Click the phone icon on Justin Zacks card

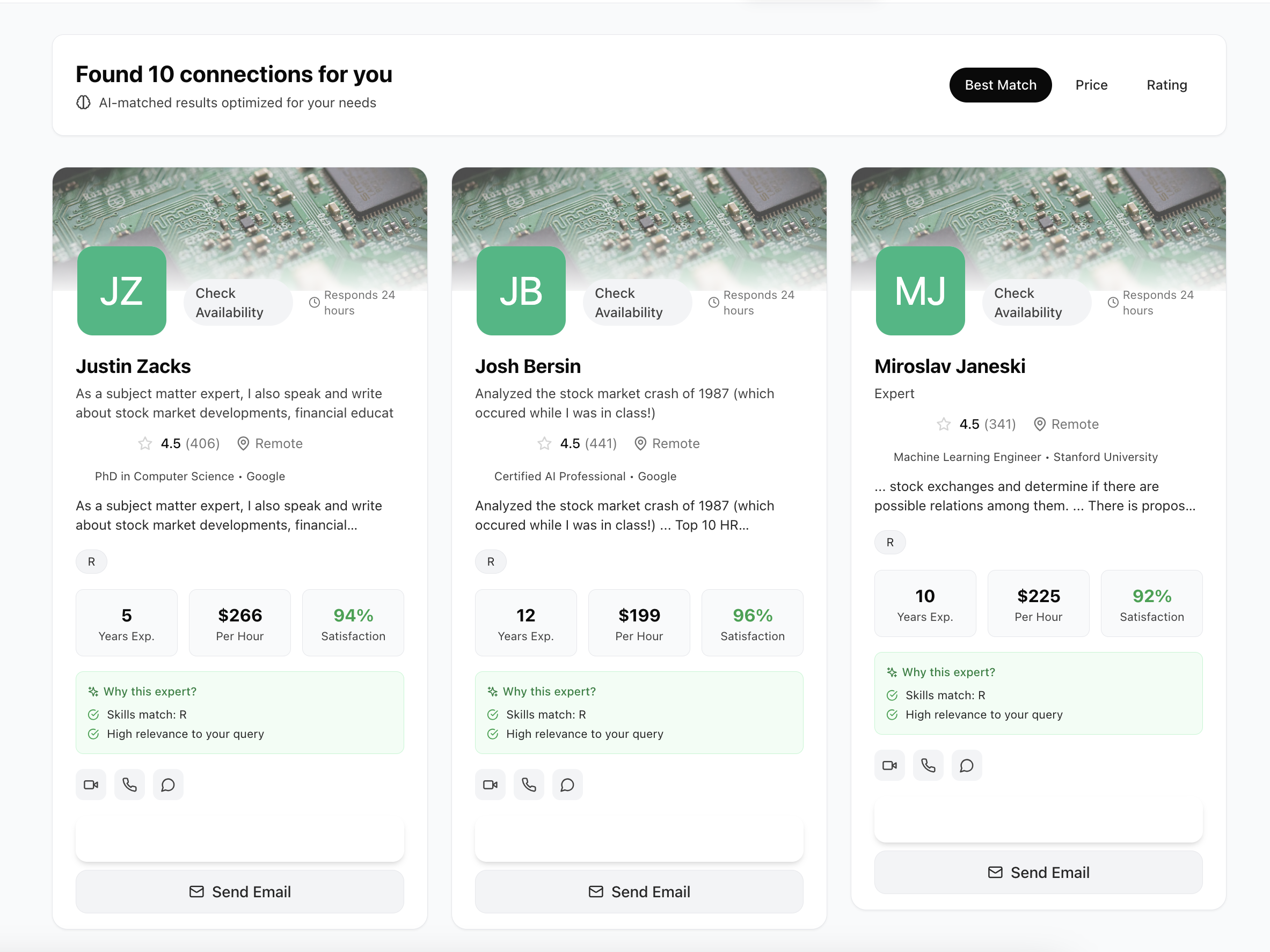pyautogui.click(x=129, y=785)
